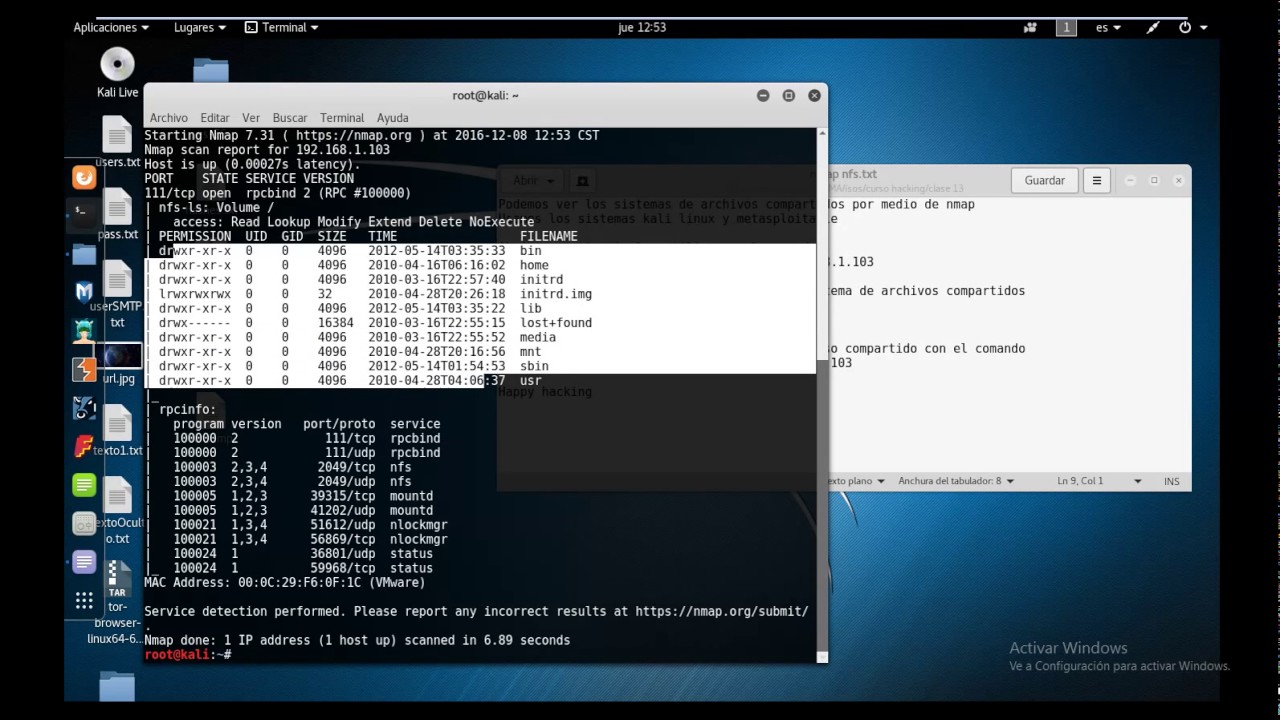
Task: Click the clock jue 12:53
Action: tap(642, 28)
